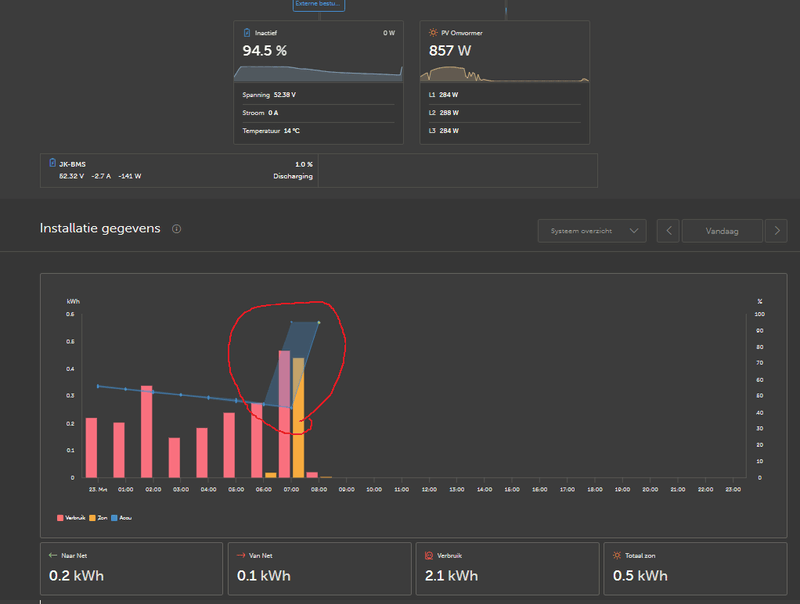
Task: Click the battery icon beside Inactief
Action: tap(247, 33)
